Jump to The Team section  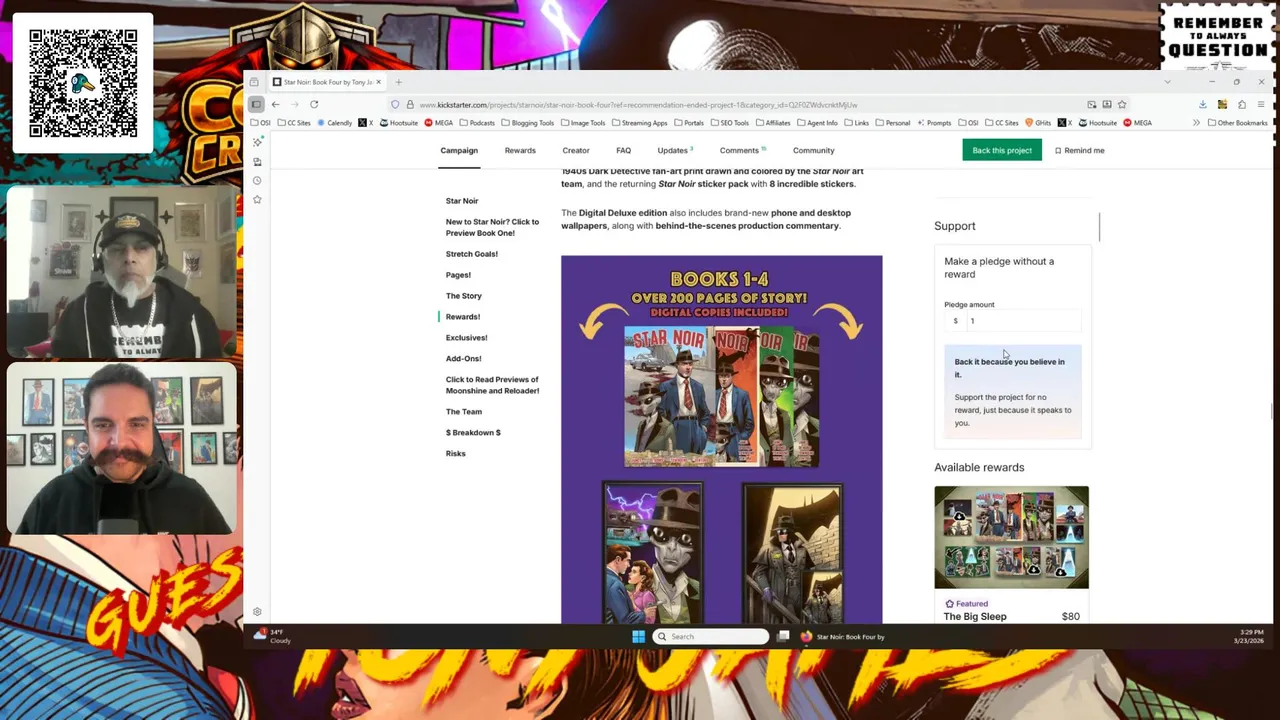[x=464, y=412]
